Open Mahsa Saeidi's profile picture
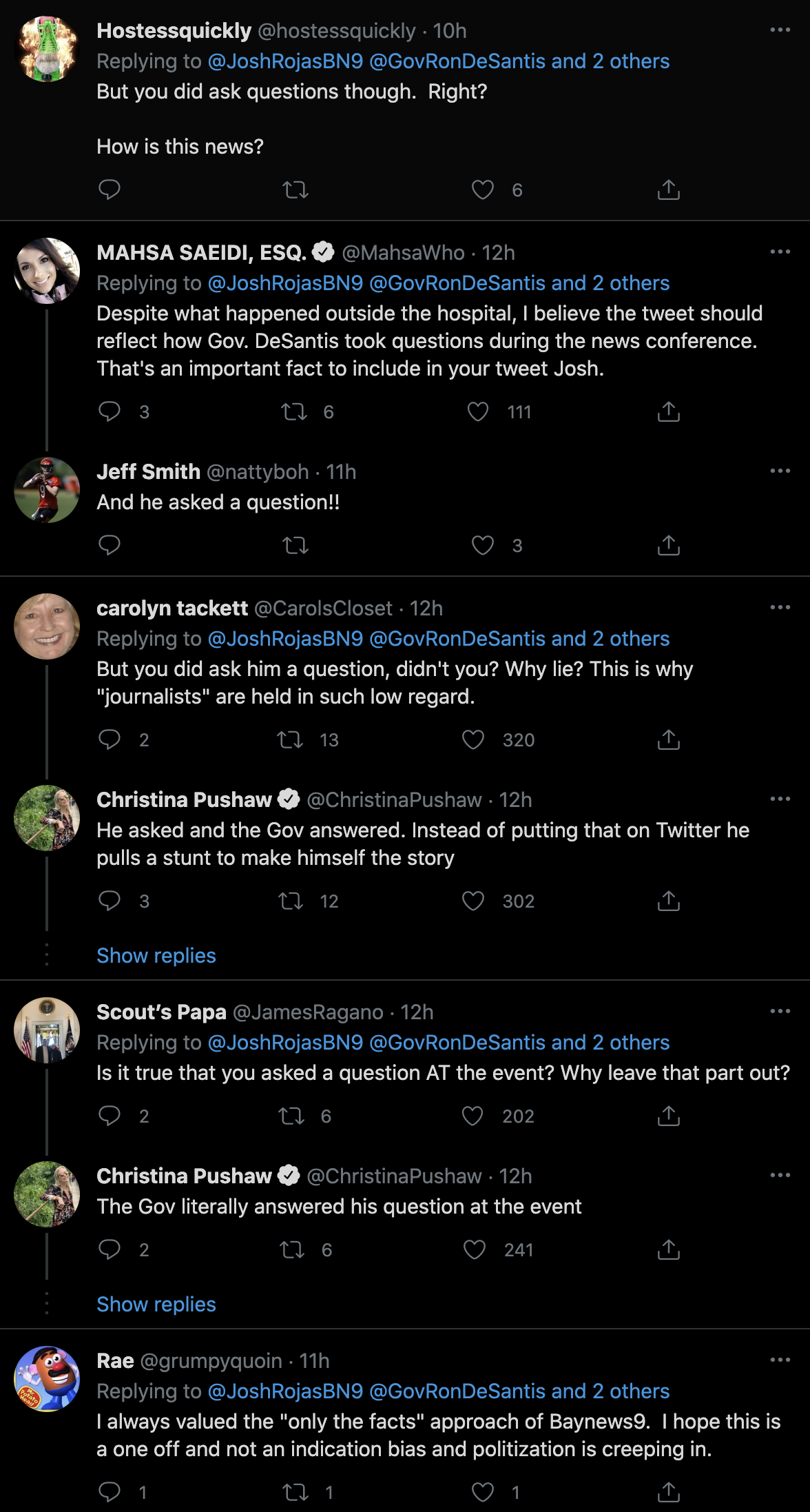810x1512 pixels. click(47, 271)
